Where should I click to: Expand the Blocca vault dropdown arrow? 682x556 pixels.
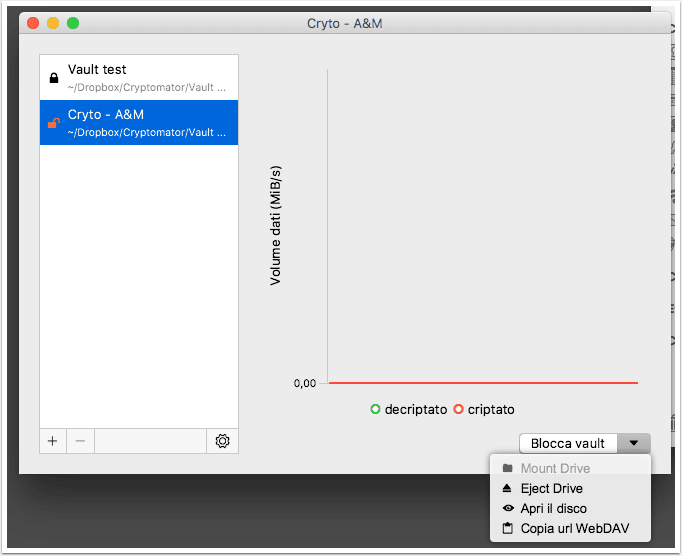[634, 443]
